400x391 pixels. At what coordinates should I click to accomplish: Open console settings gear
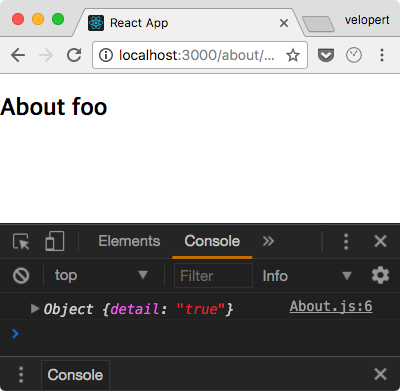click(380, 275)
